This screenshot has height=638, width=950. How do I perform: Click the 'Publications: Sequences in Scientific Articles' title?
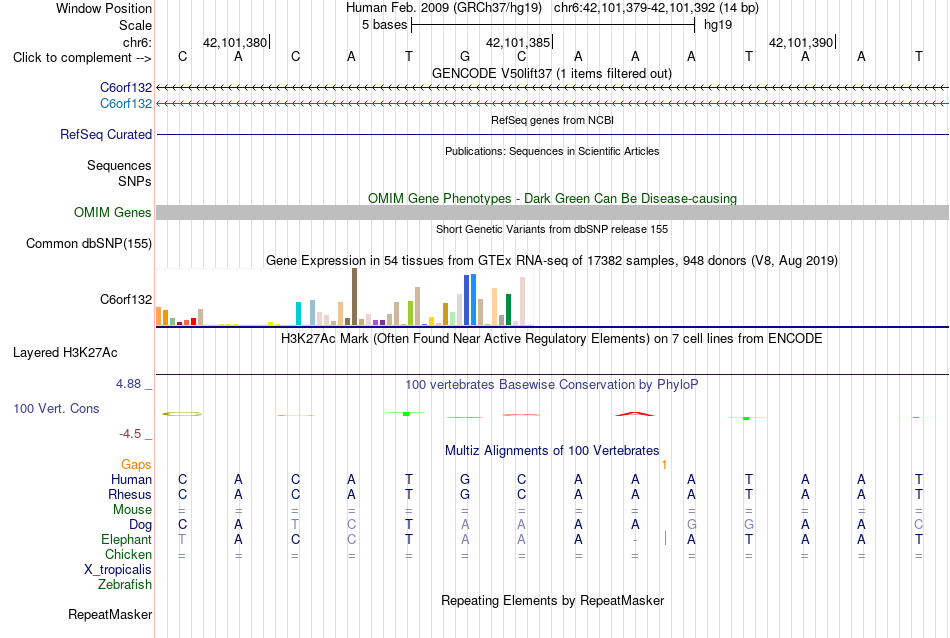[552, 151]
